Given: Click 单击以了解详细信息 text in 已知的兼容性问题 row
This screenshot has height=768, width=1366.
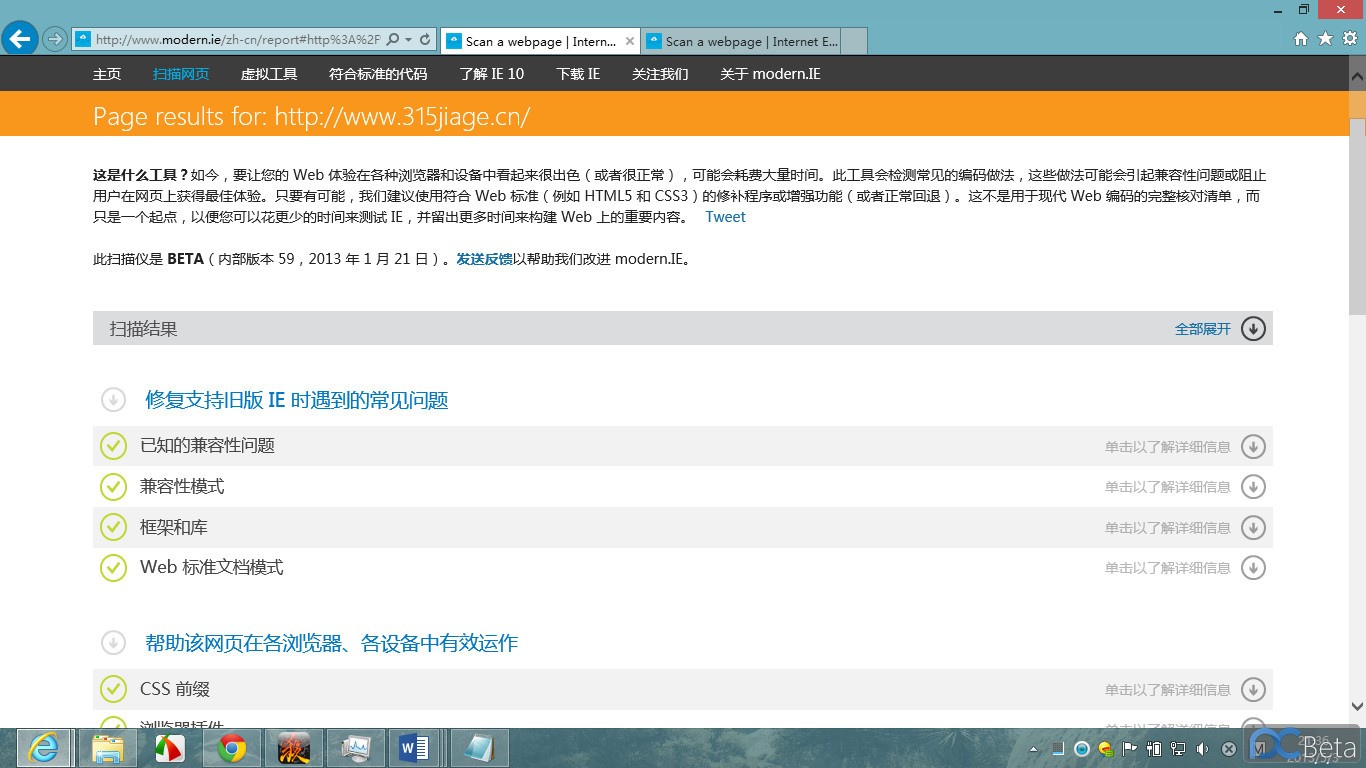Looking at the screenshot, I should [1168, 447].
